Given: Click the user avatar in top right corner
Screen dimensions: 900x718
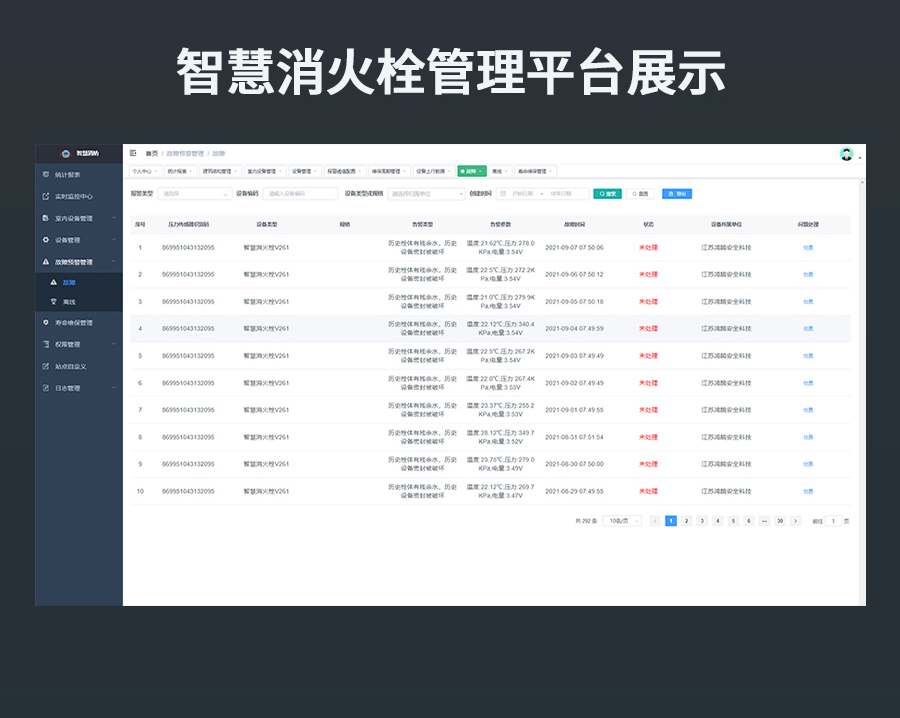Looking at the screenshot, I should [x=845, y=155].
